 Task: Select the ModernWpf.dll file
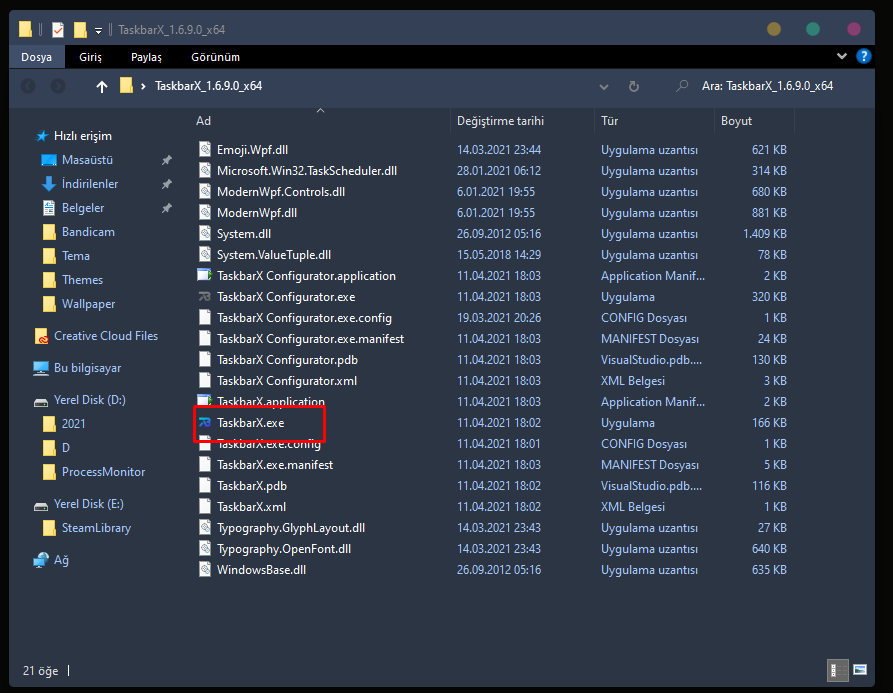tap(257, 213)
